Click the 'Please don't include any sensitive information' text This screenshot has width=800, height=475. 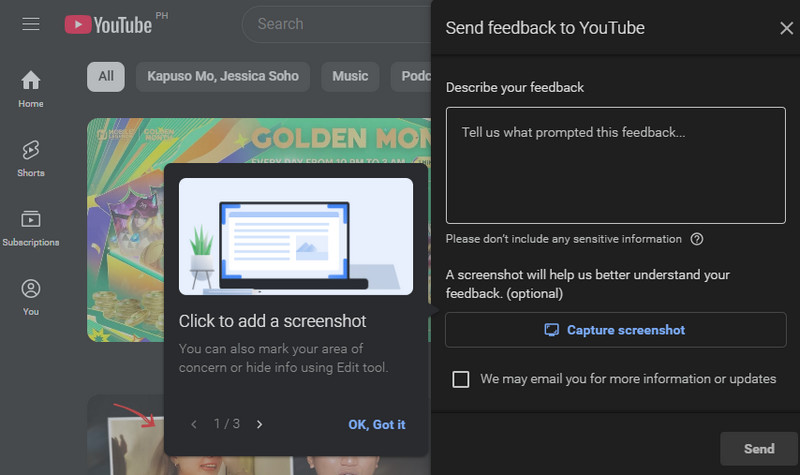564,239
